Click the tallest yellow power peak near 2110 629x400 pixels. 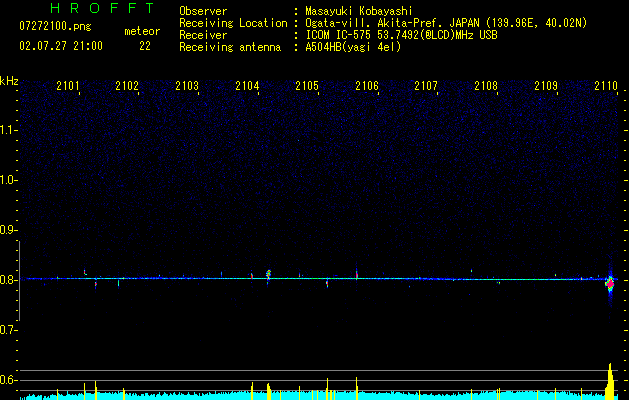click(x=610, y=381)
